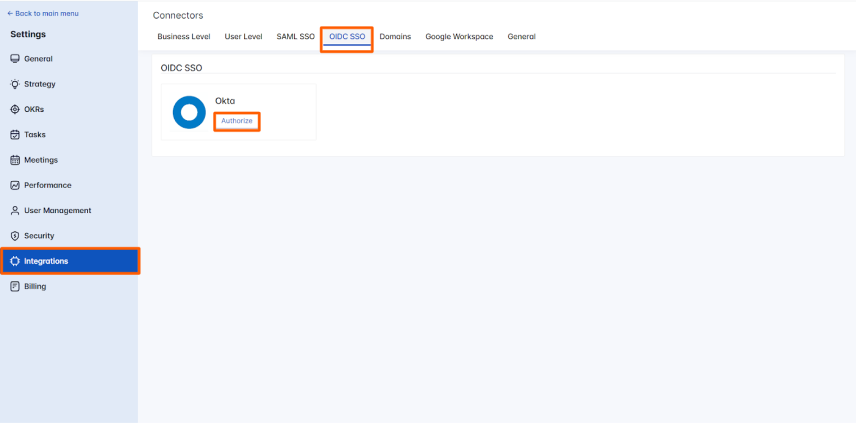
Task: Open Meetings settings label
Action: pos(41,160)
